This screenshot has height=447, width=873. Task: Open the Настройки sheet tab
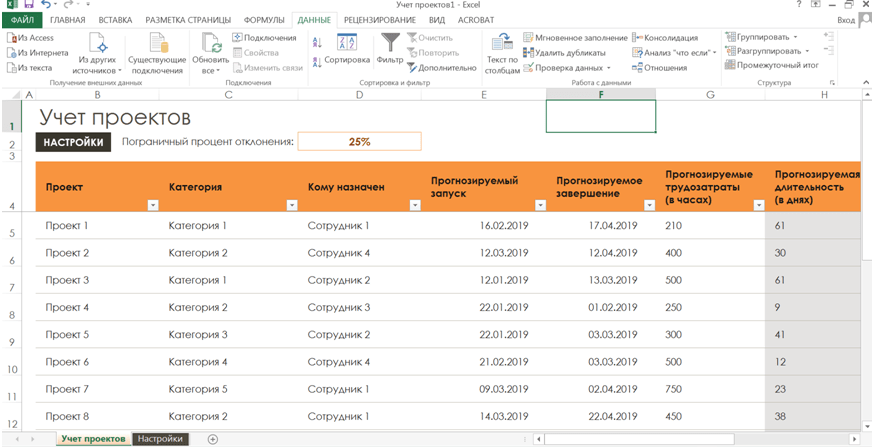tap(161, 439)
